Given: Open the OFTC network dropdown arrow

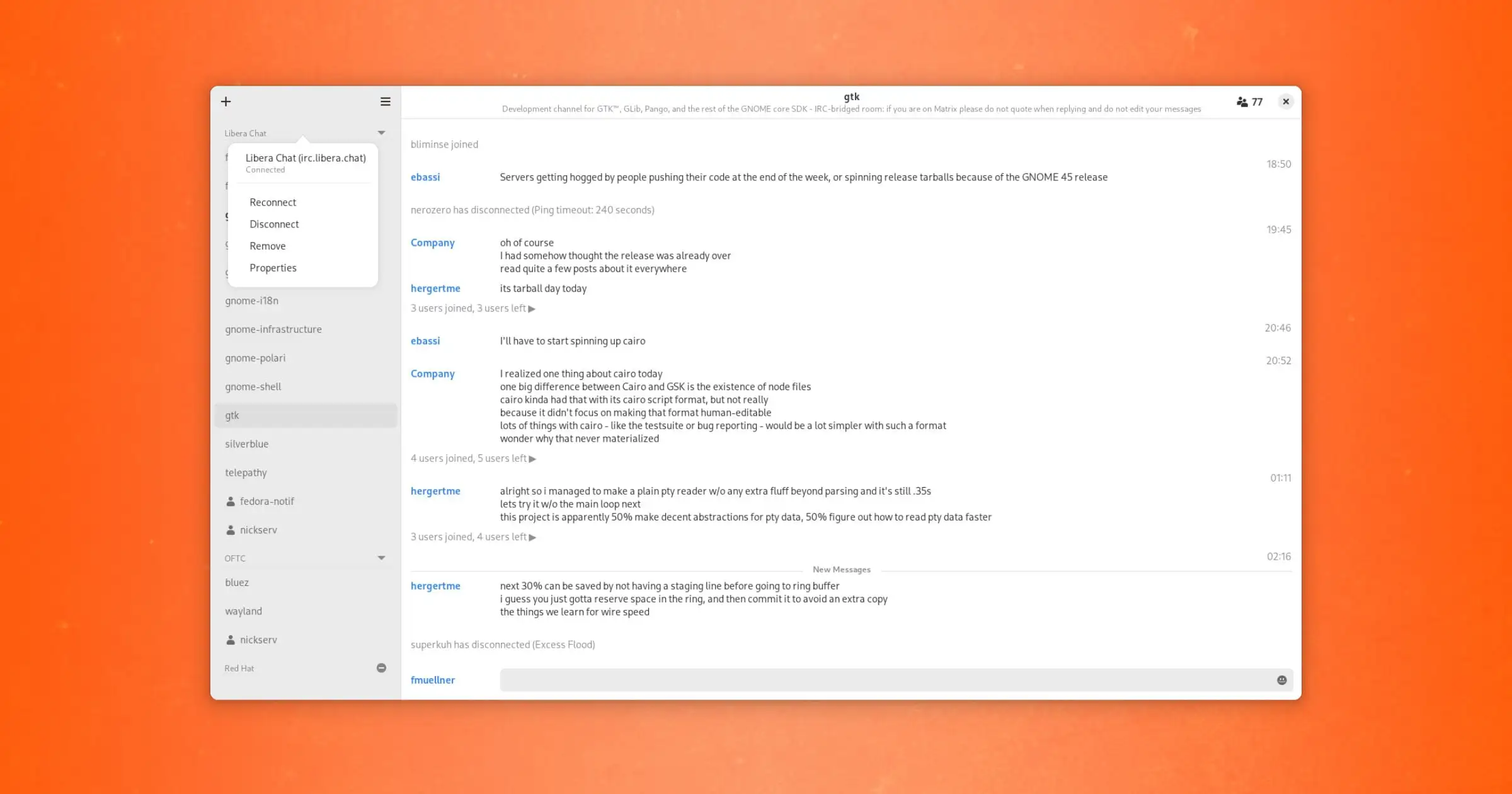Looking at the screenshot, I should tap(381, 558).
